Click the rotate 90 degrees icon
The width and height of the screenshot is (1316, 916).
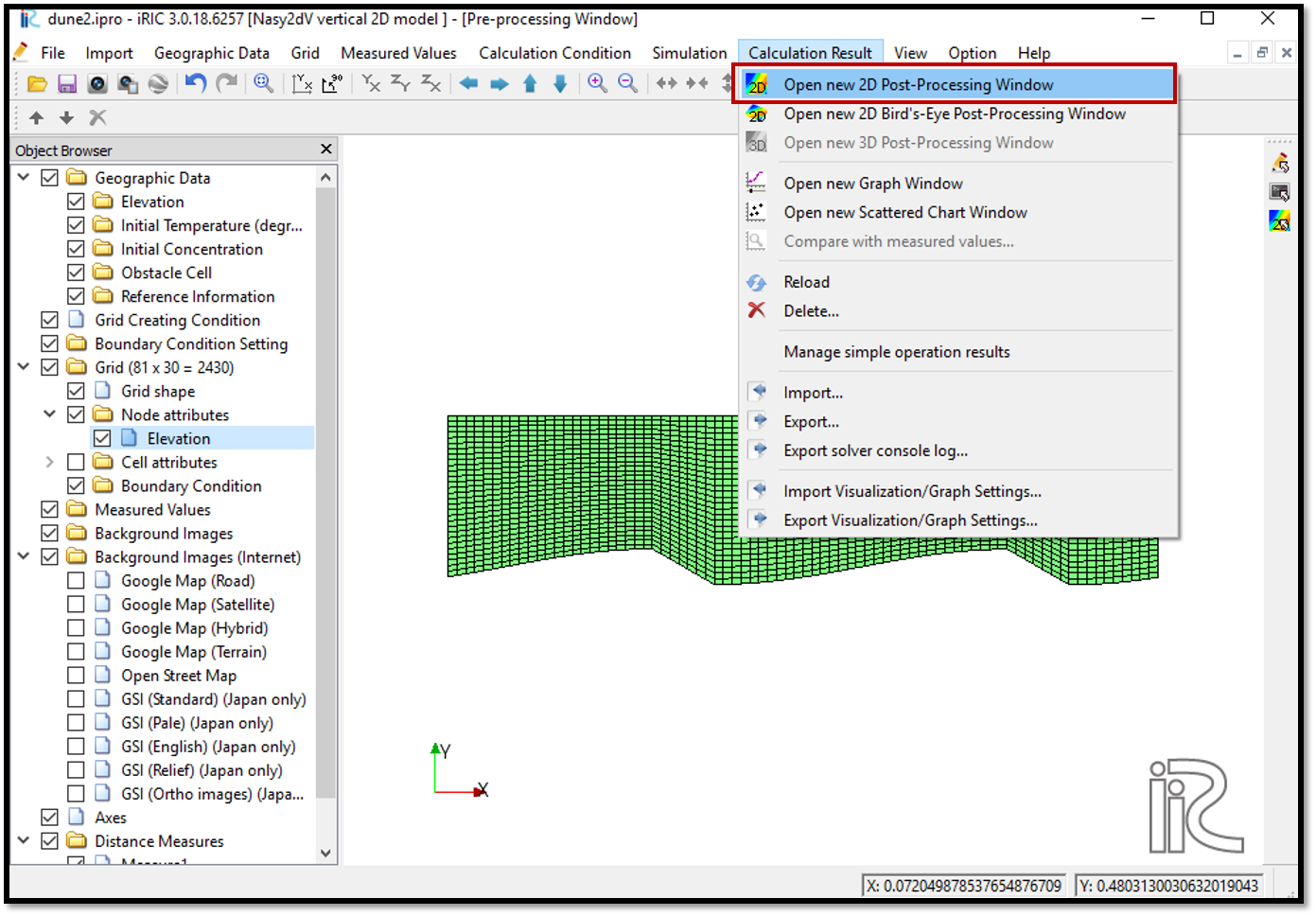pos(332,83)
